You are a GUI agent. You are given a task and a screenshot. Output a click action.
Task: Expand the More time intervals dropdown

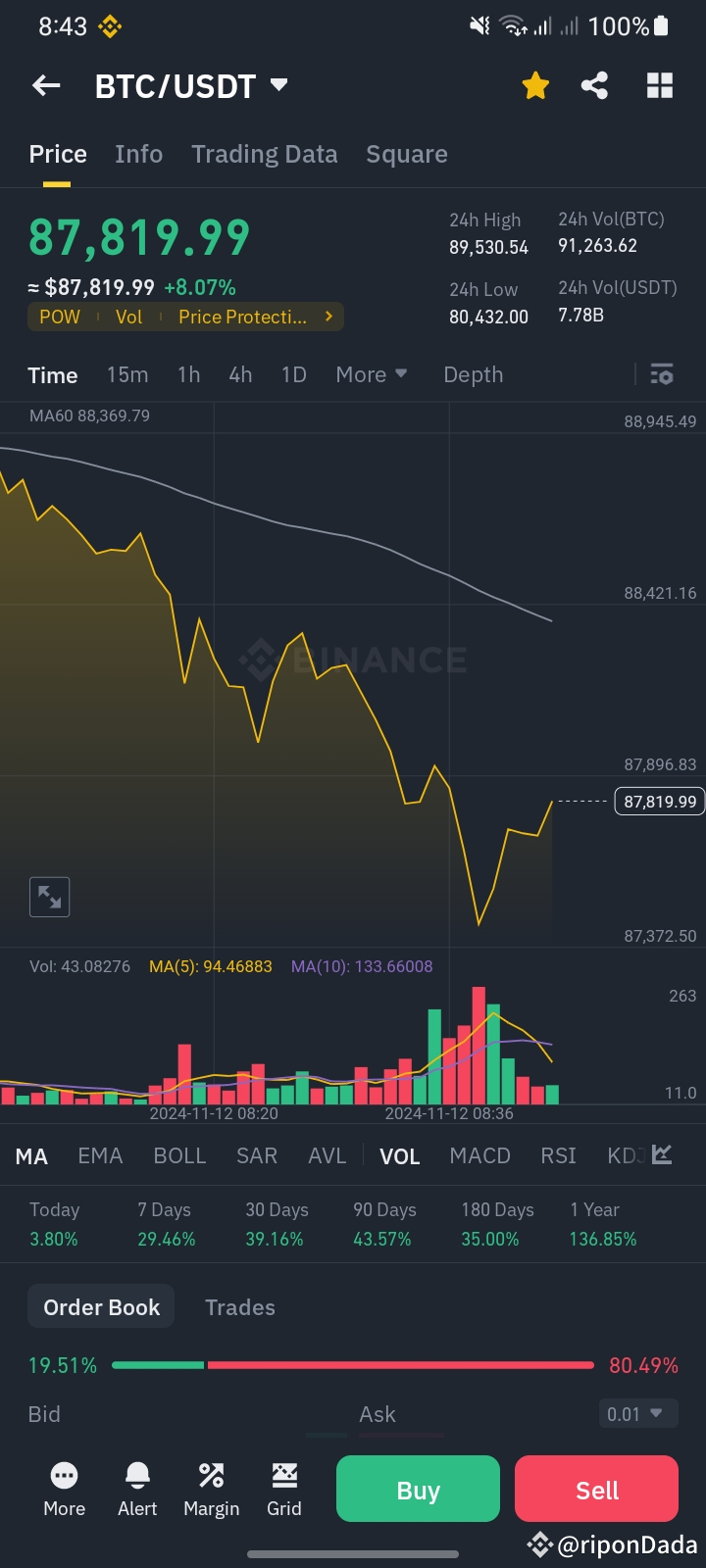click(x=371, y=374)
